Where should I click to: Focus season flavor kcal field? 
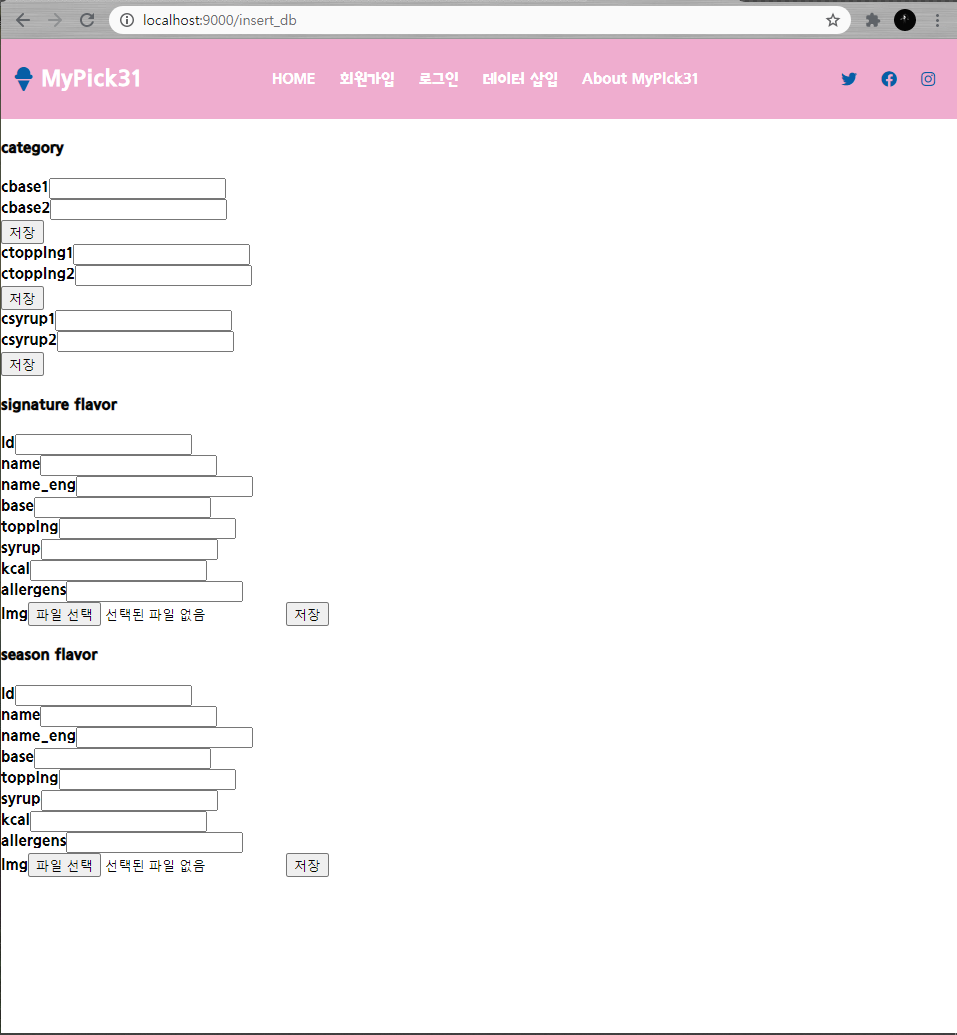pos(119,821)
